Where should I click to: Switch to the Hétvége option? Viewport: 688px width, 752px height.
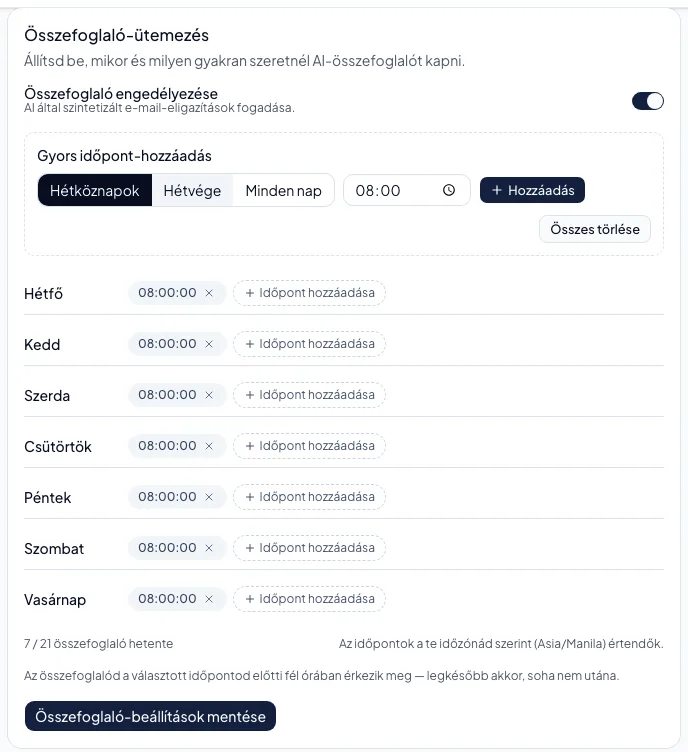coord(192,190)
